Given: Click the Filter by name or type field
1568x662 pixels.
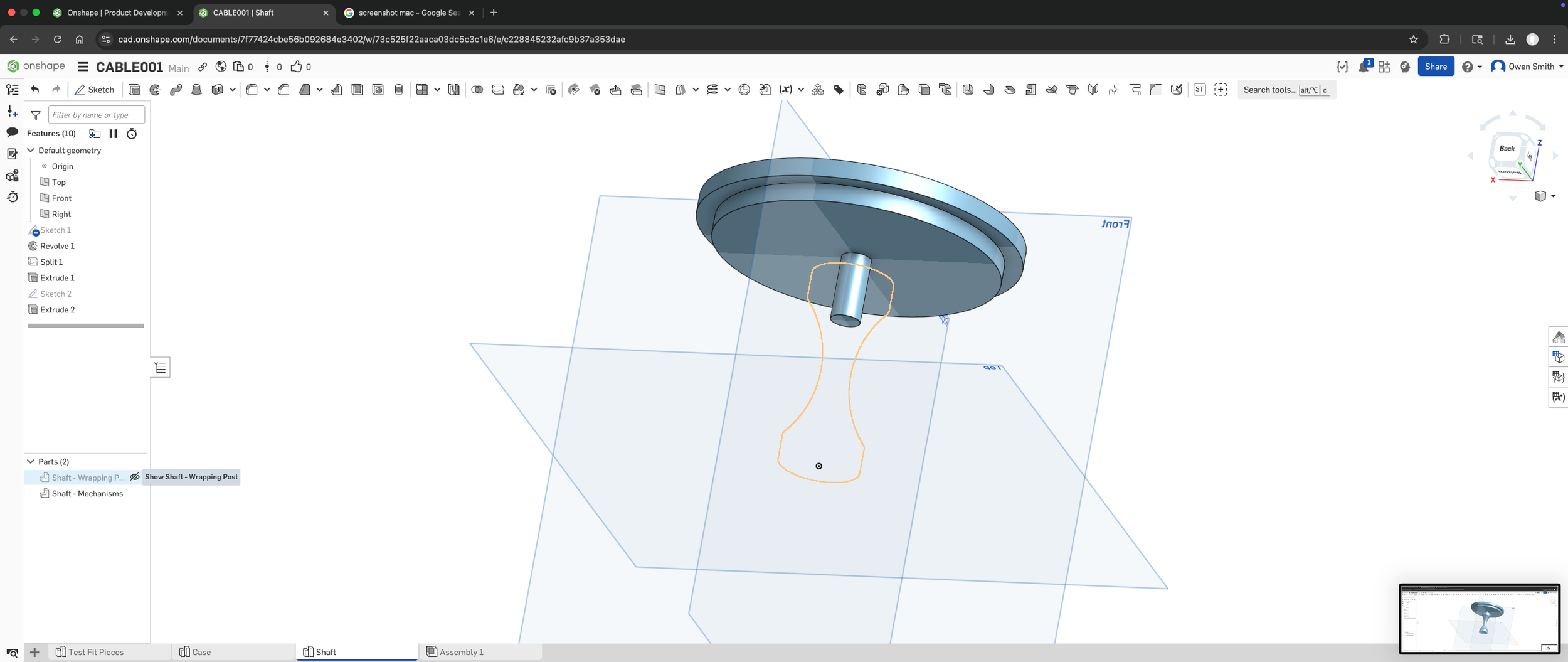Looking at the screenshot, I should tap(96, 114).
